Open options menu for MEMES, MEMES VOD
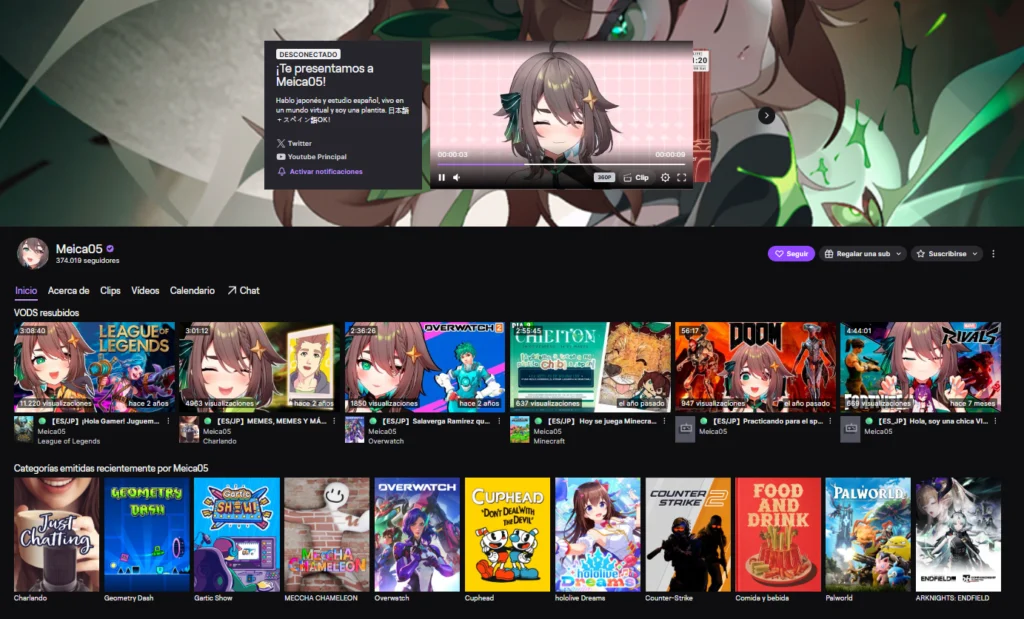1024x619 pixels. [x=334, y=422]
